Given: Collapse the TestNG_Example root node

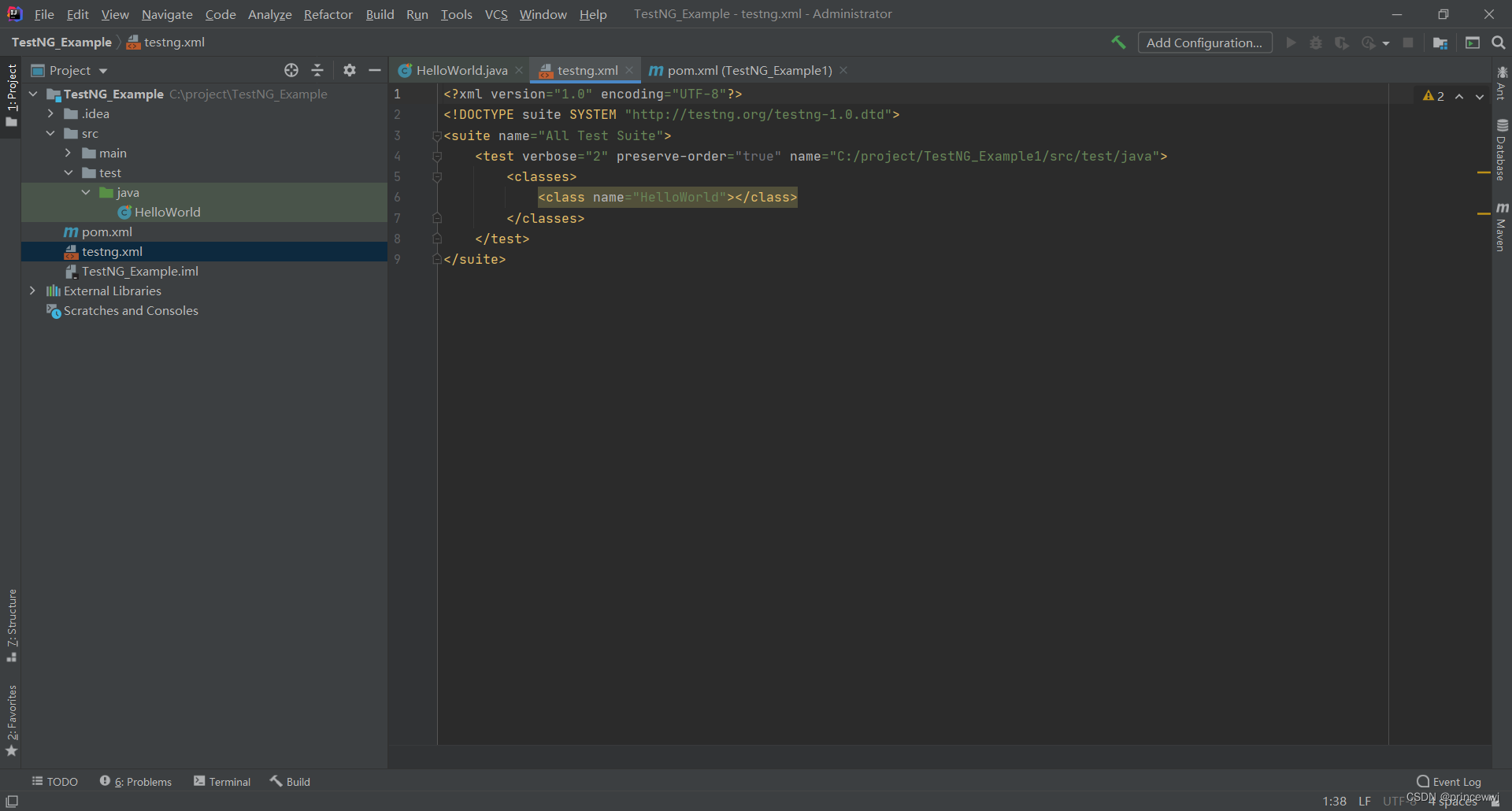Looking at the screenshot, I should [33, 94].
